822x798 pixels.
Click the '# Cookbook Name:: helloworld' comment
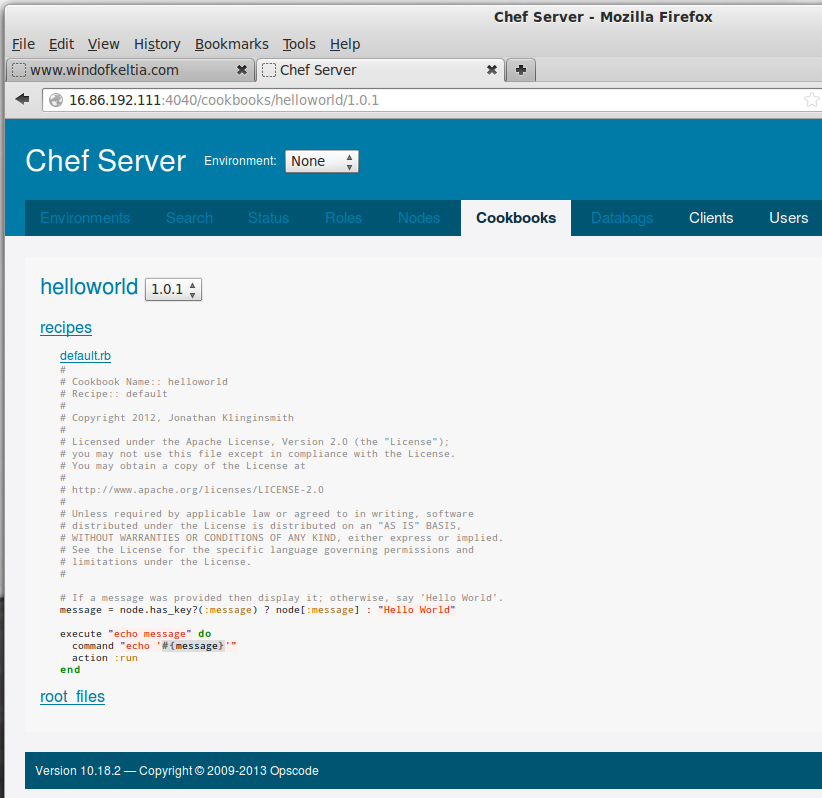(144, 382)
